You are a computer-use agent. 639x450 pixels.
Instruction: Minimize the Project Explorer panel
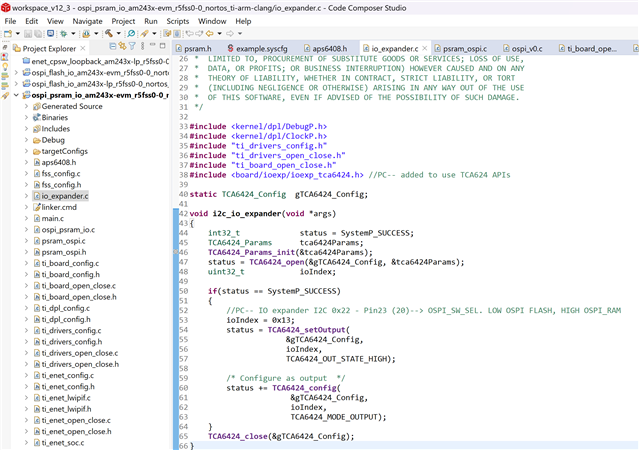[153, 46]
